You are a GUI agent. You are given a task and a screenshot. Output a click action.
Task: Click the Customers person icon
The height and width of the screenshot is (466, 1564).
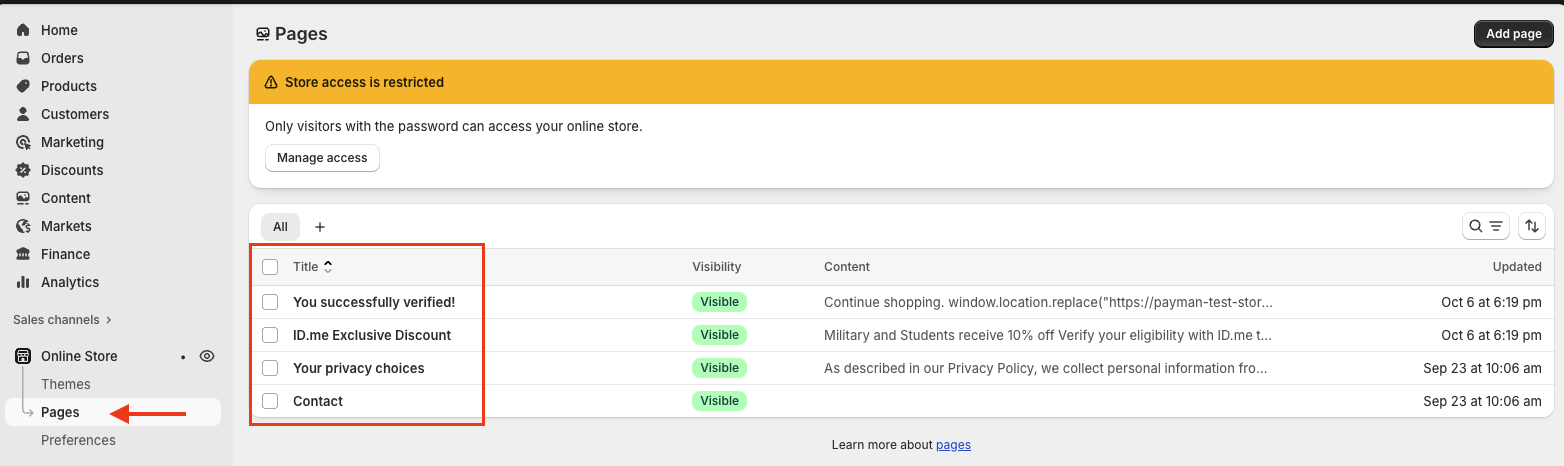(23, 114)
